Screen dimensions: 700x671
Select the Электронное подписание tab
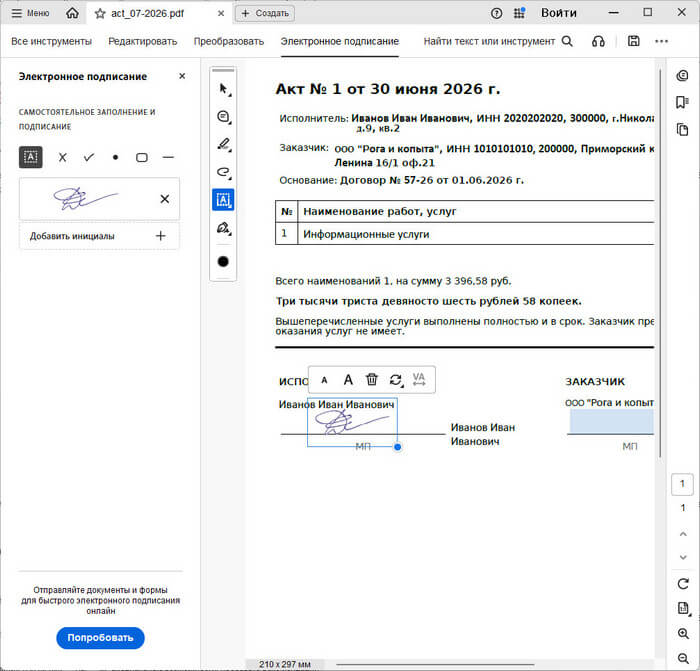[339, 41]
